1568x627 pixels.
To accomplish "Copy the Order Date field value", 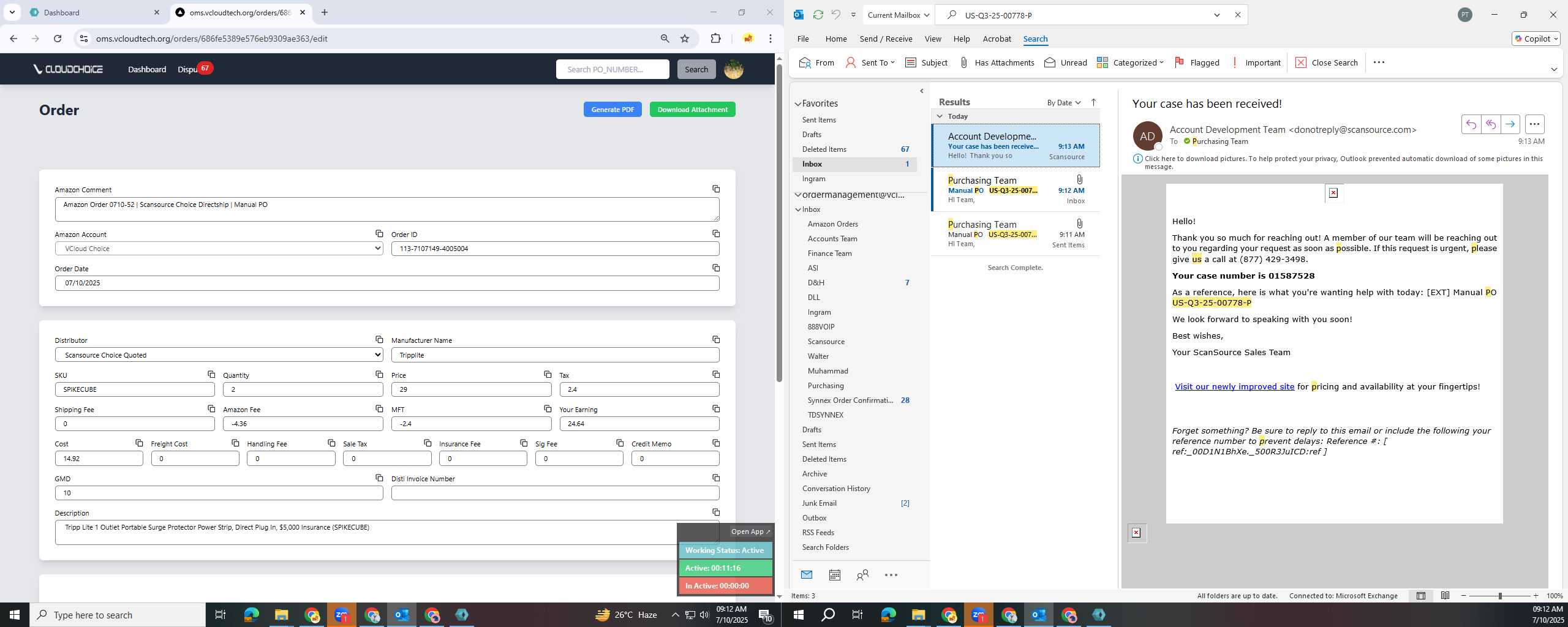I will 716,268.
